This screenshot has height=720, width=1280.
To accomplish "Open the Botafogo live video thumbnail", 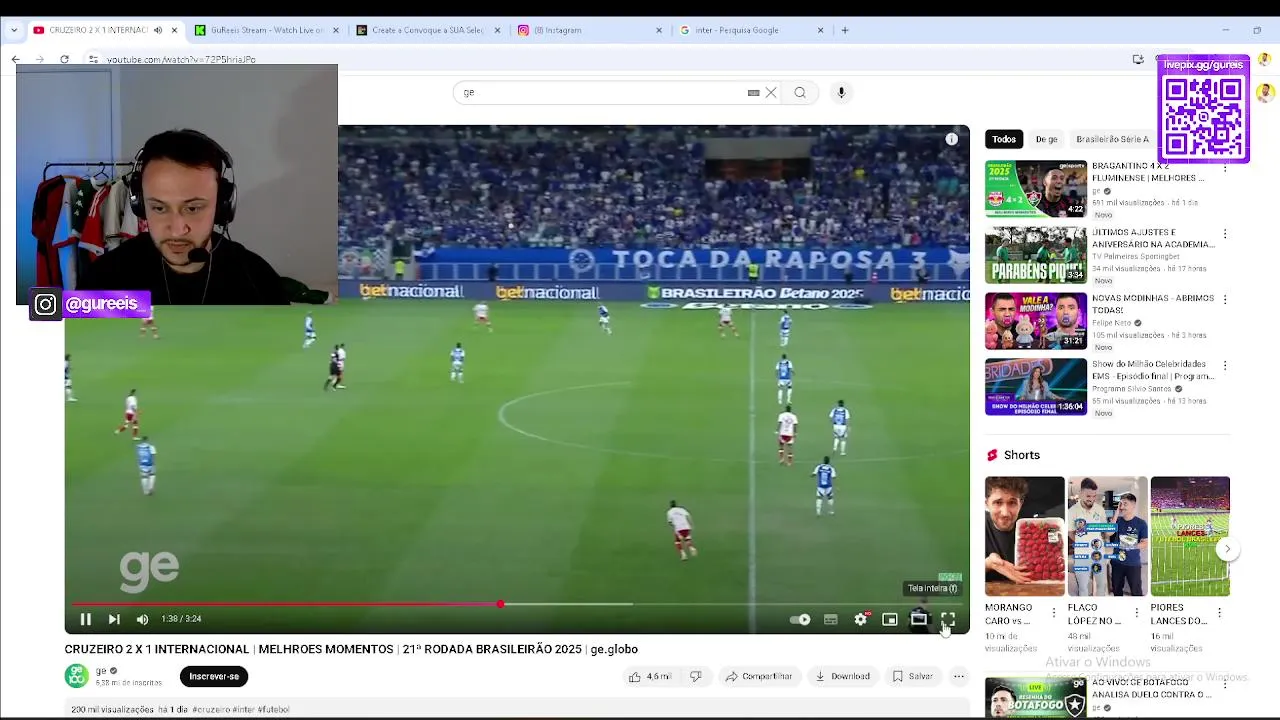I will click(x=1035, y=698).
